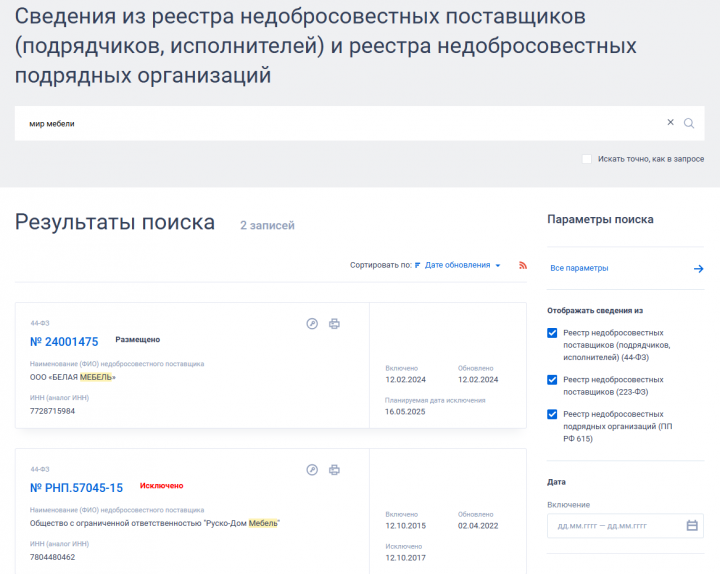Click the arrow next to Все параметры
Viewport: 720px width, 574px height.
[698, 268]
